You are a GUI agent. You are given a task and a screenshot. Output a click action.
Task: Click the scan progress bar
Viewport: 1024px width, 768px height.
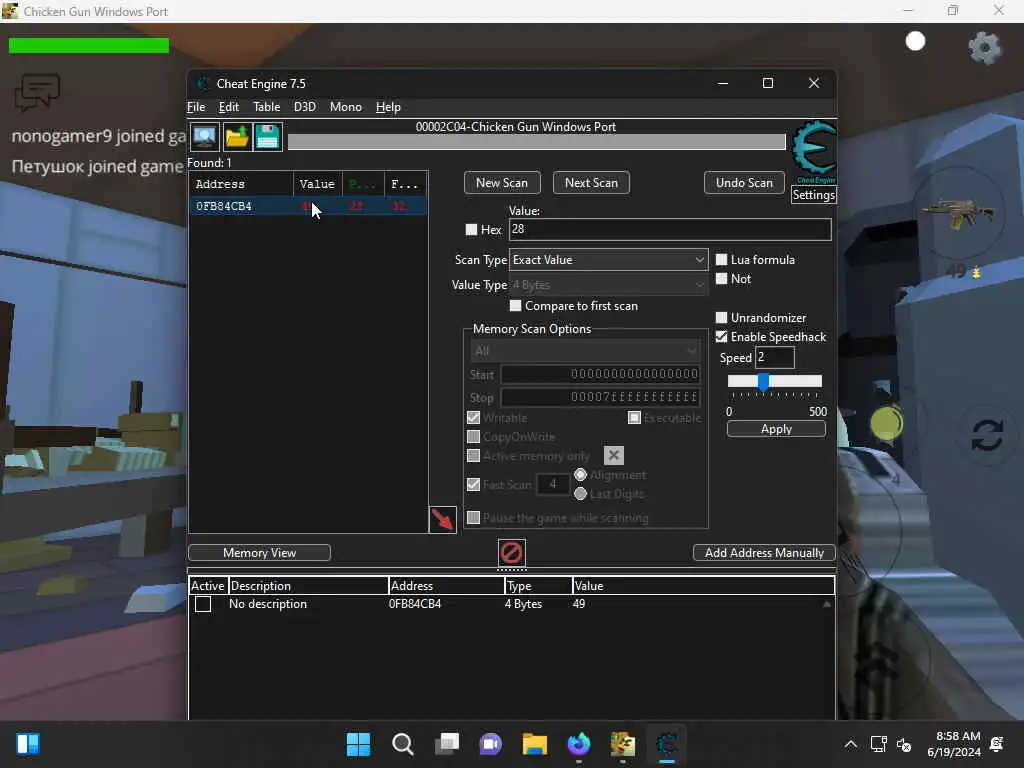[536, 142]
